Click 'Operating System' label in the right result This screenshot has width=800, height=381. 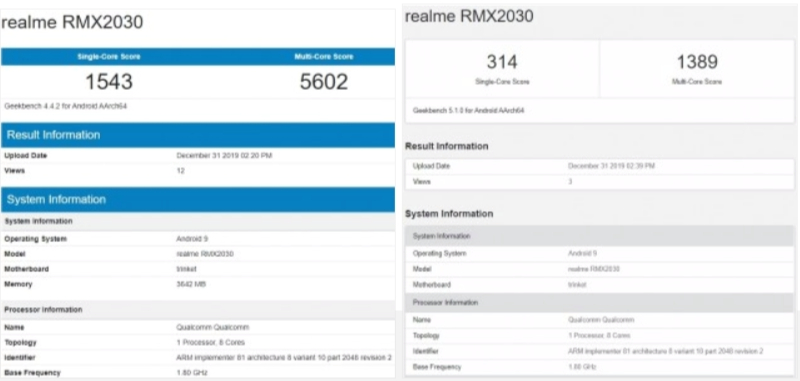[439, 253]
